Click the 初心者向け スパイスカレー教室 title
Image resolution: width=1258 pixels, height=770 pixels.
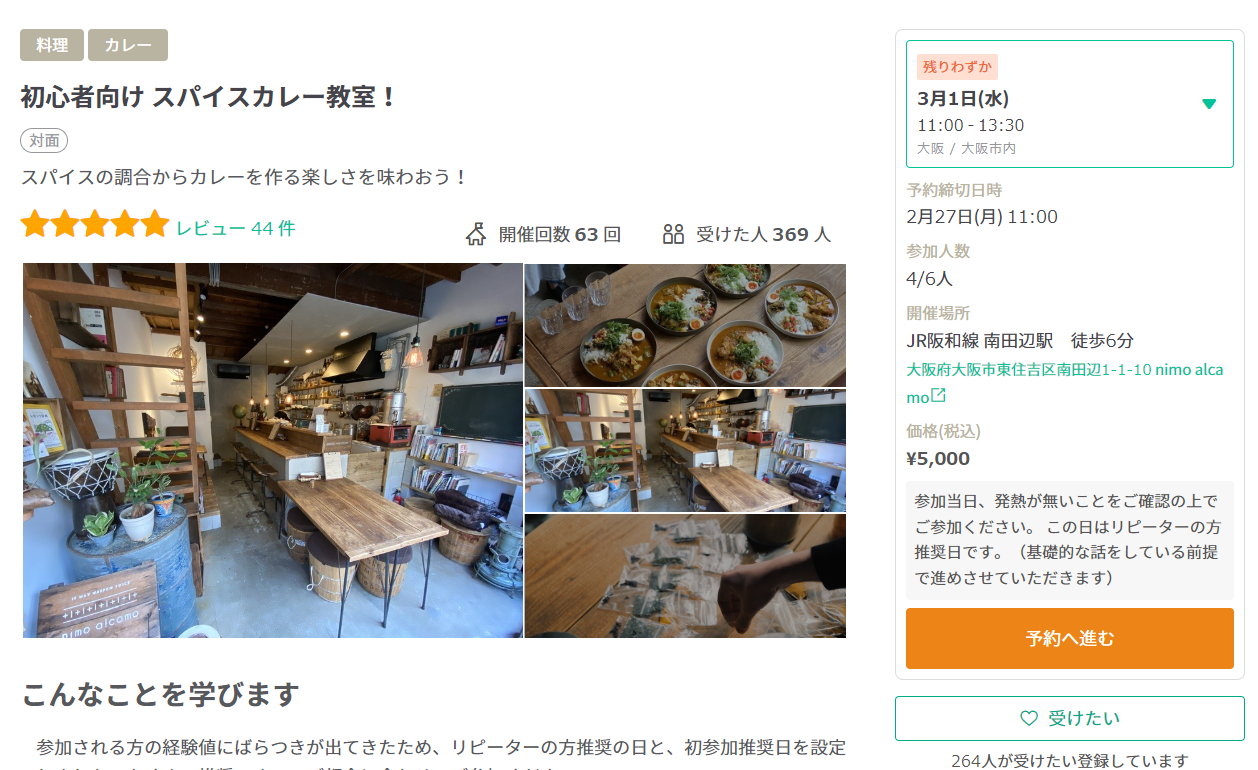coord(209,97)
